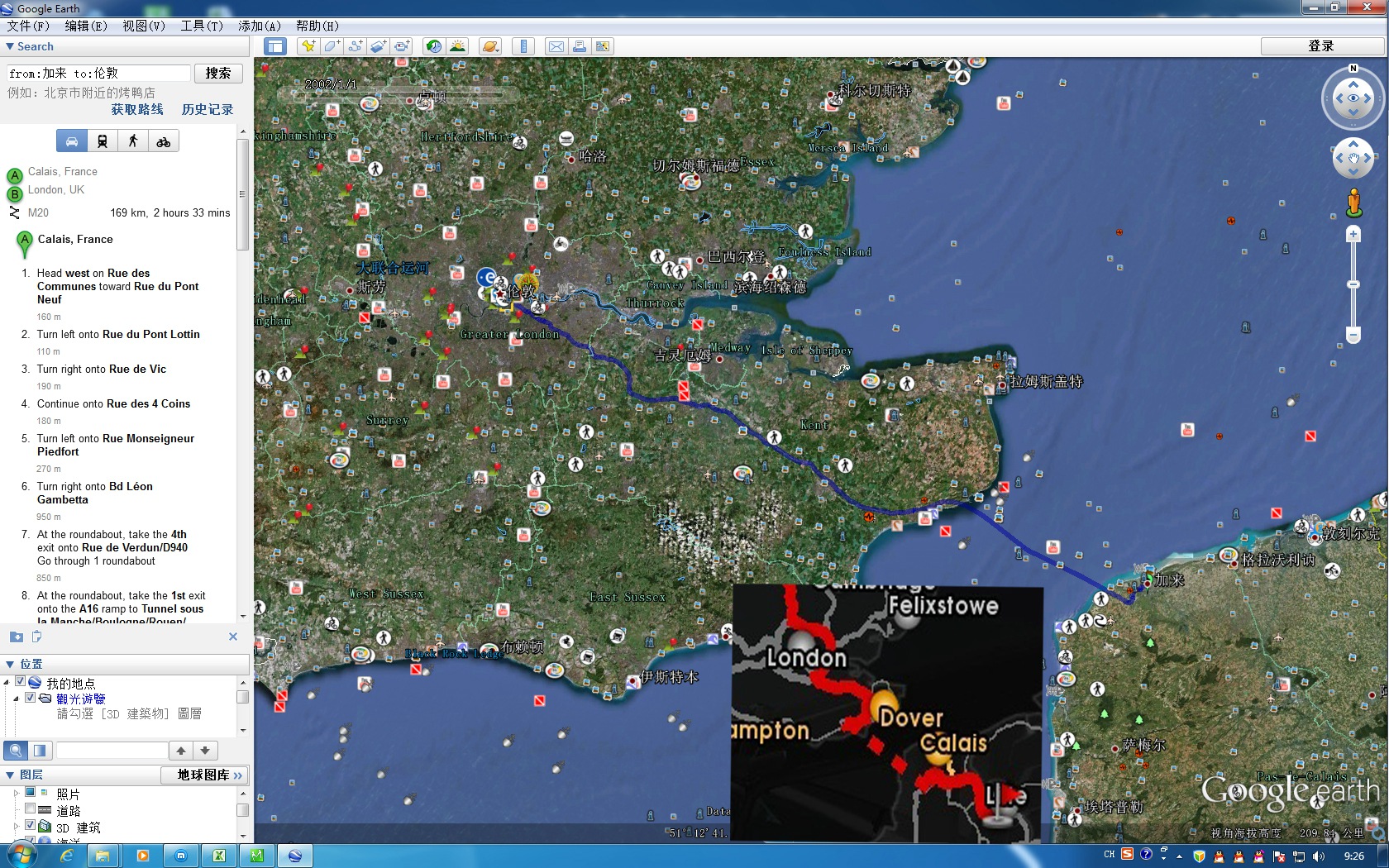
Task: Open the 添加(A) menu
Action: [x=260, y=26]
